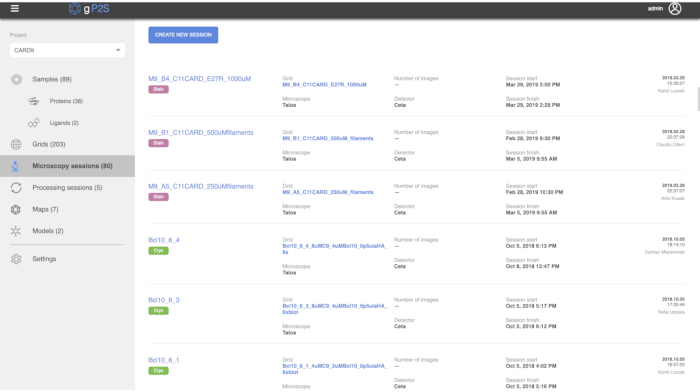The width and height of the screenshot is (700, 392).
Task: Open grid link Bcl10_6_3_8uMC9_4uMBcl10
Action: (335, 309)
